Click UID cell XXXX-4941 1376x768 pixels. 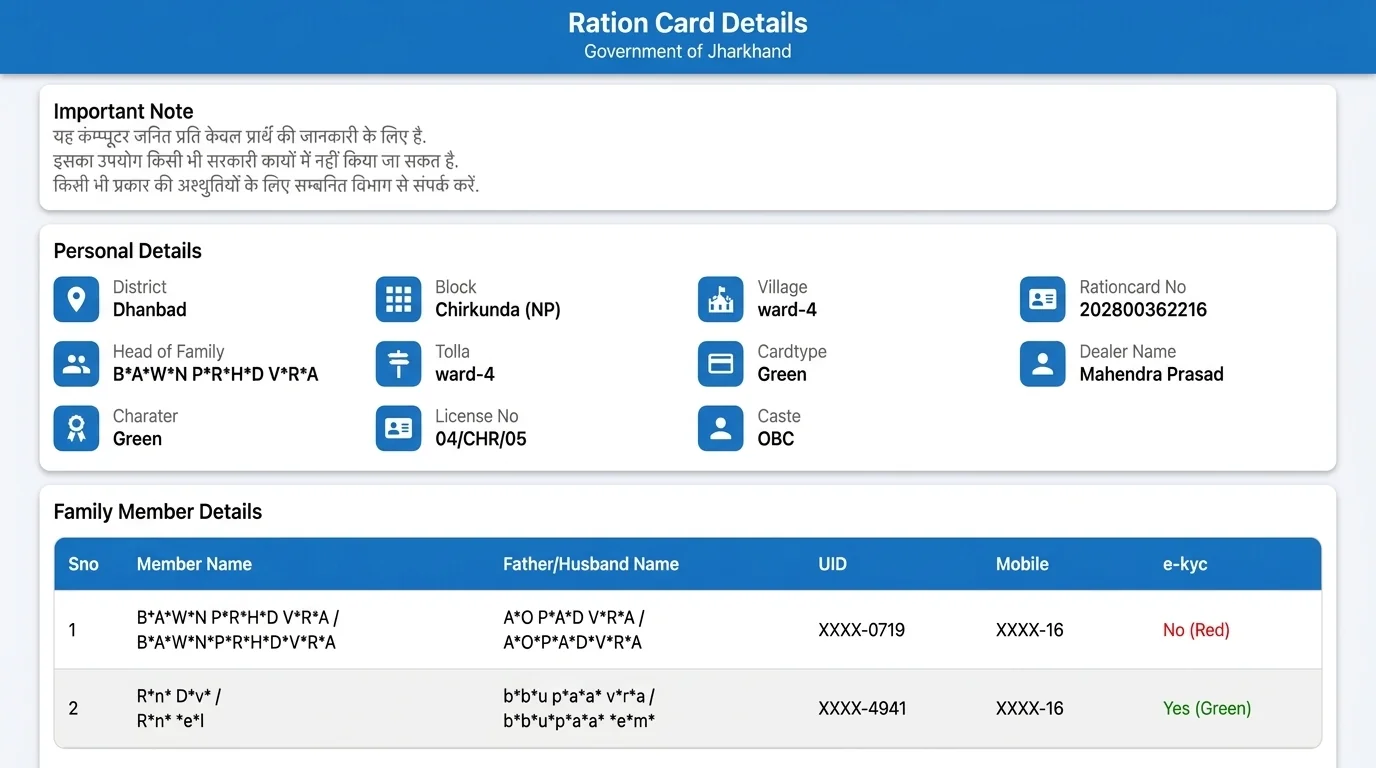[862, 709]
